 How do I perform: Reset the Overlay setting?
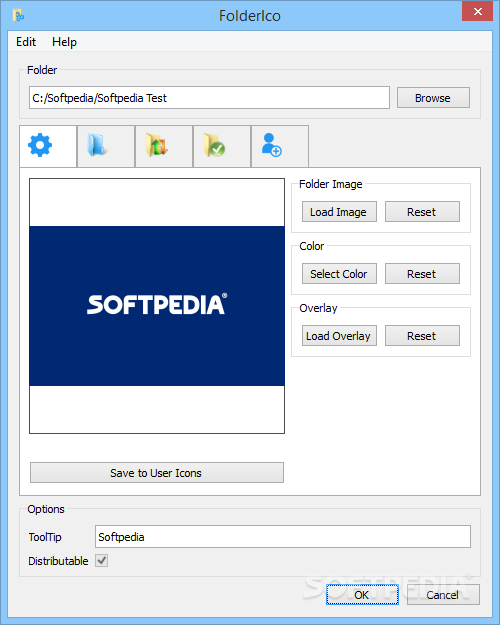pos(422,336)
